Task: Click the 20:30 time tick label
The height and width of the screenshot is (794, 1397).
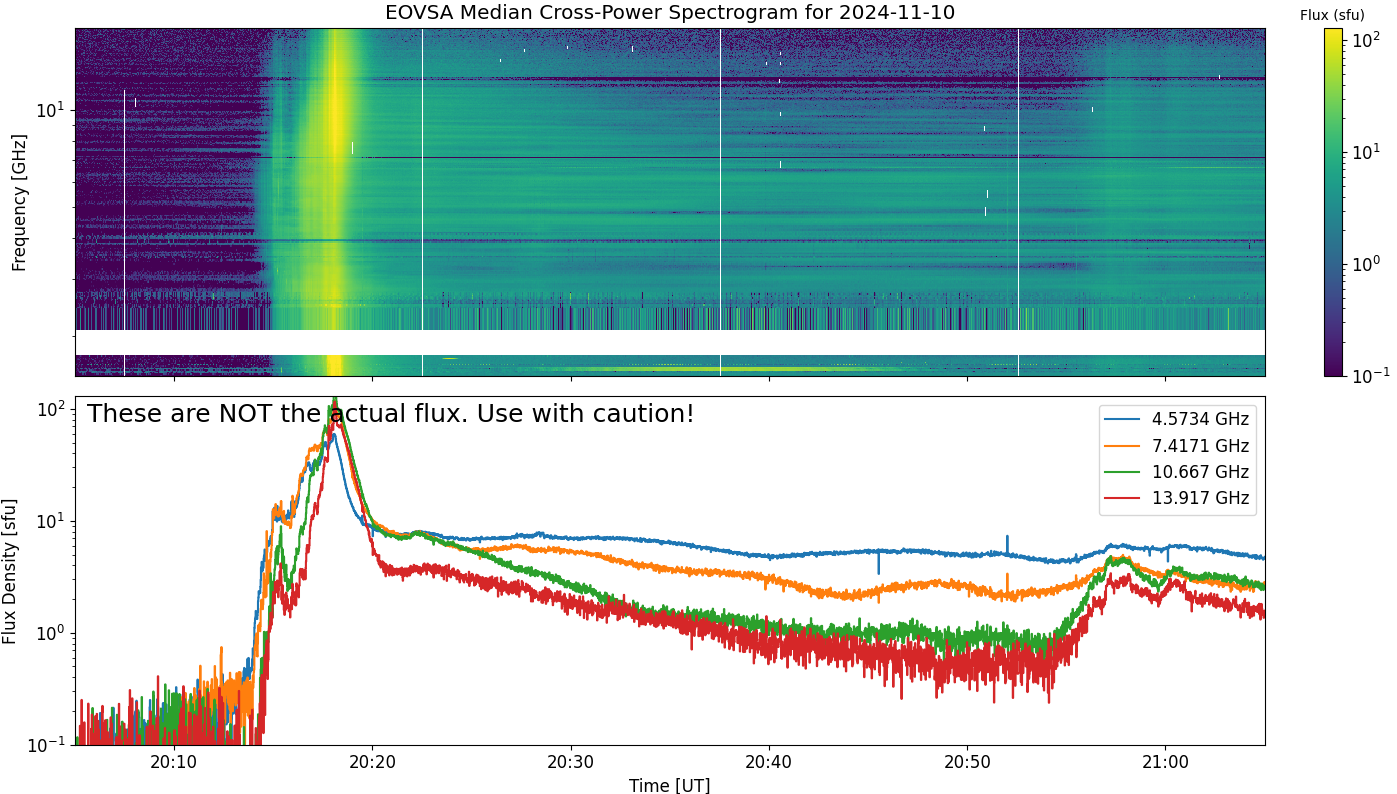Action: 571,762
